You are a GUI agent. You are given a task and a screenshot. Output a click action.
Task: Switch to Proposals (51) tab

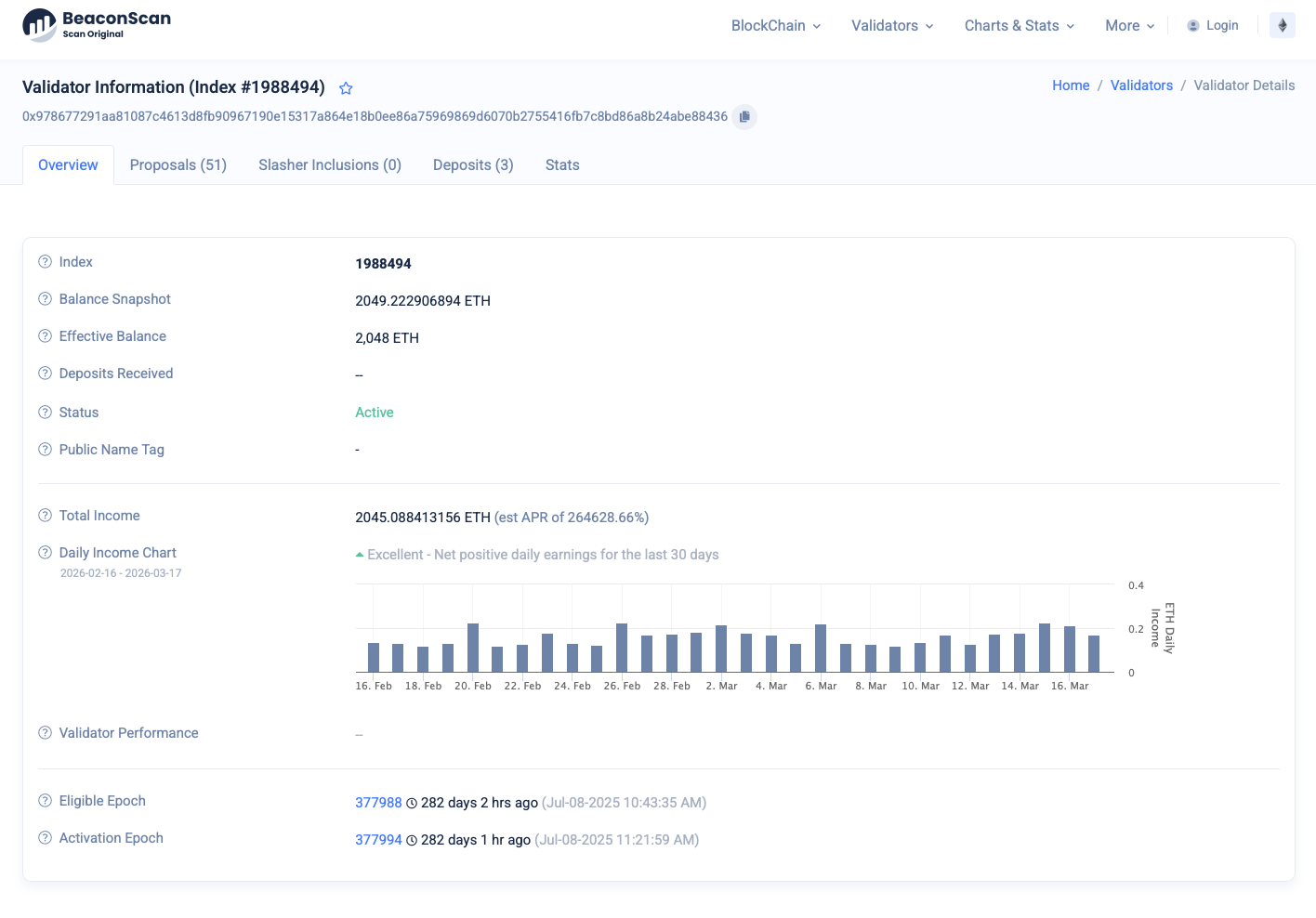[x=178, y=165]
